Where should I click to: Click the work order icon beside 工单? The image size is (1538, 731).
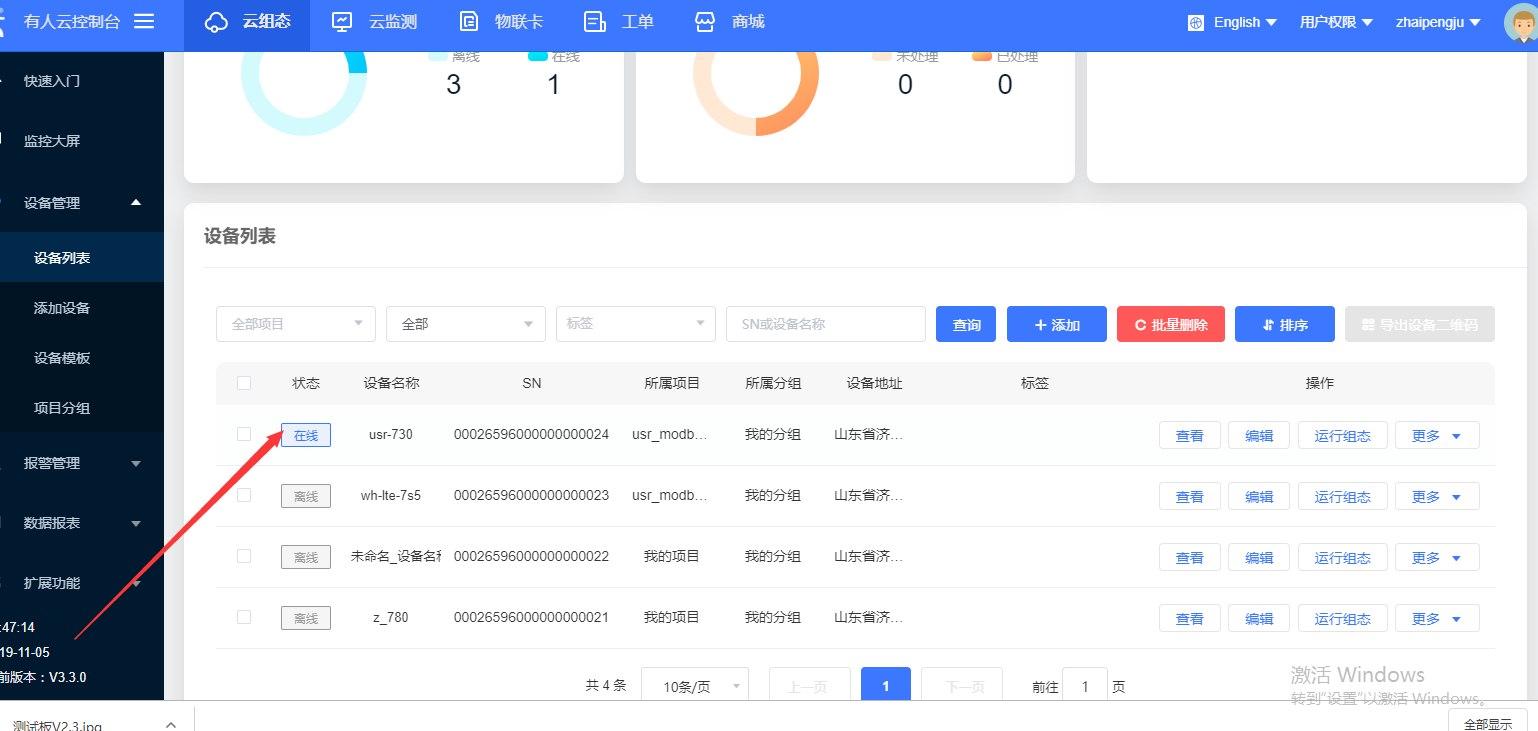click(595, 22)
